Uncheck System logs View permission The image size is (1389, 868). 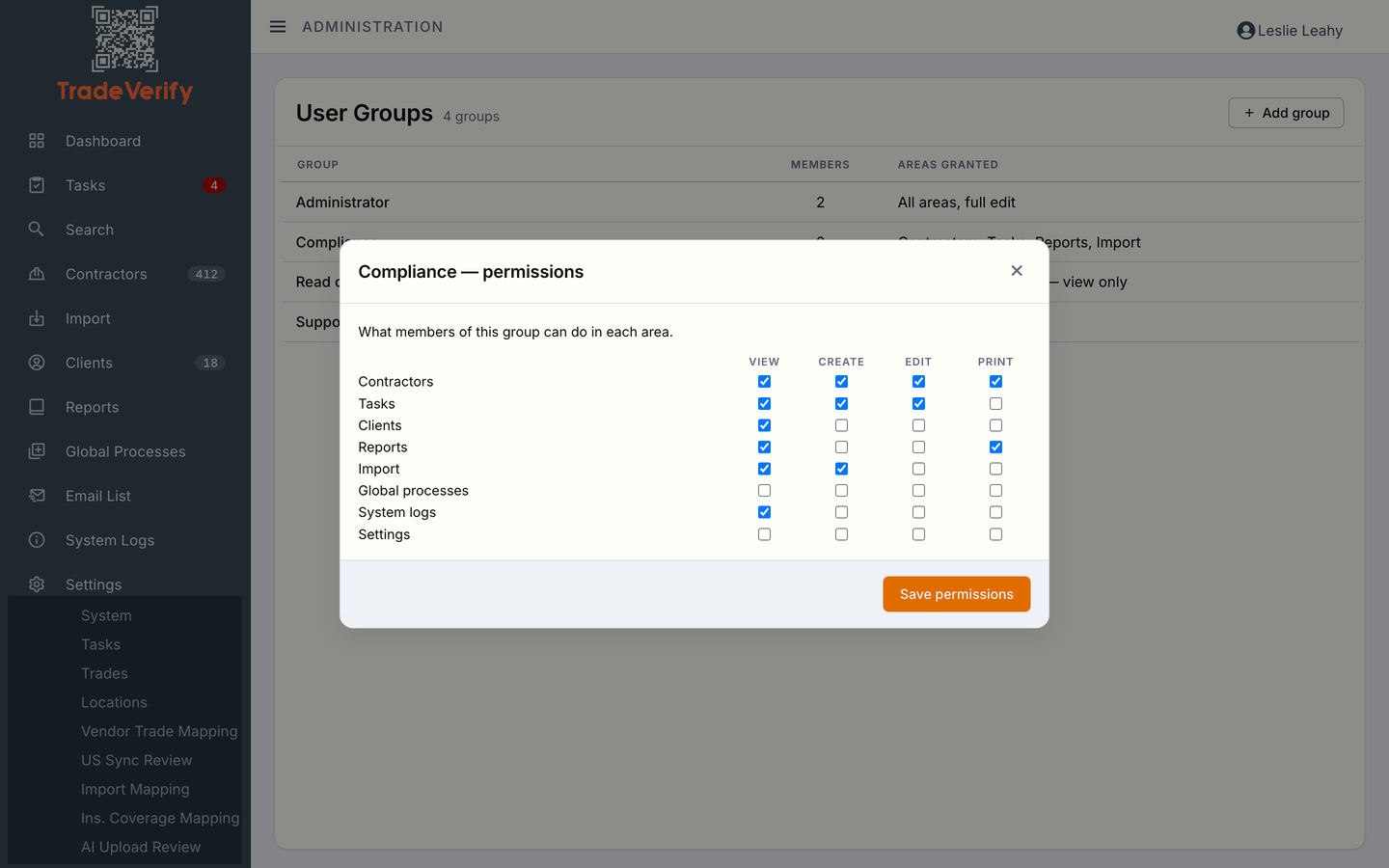pyautogui.click(x=764, y=512)
